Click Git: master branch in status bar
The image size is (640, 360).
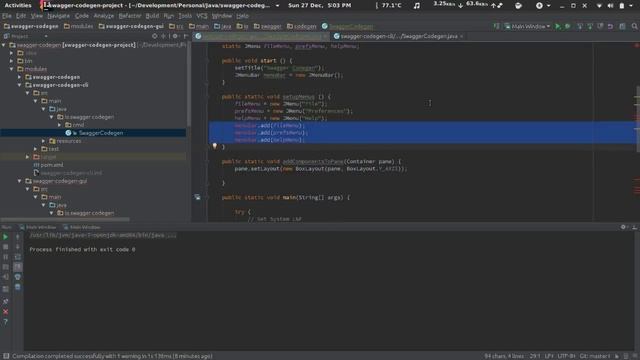tap(594, 356)
